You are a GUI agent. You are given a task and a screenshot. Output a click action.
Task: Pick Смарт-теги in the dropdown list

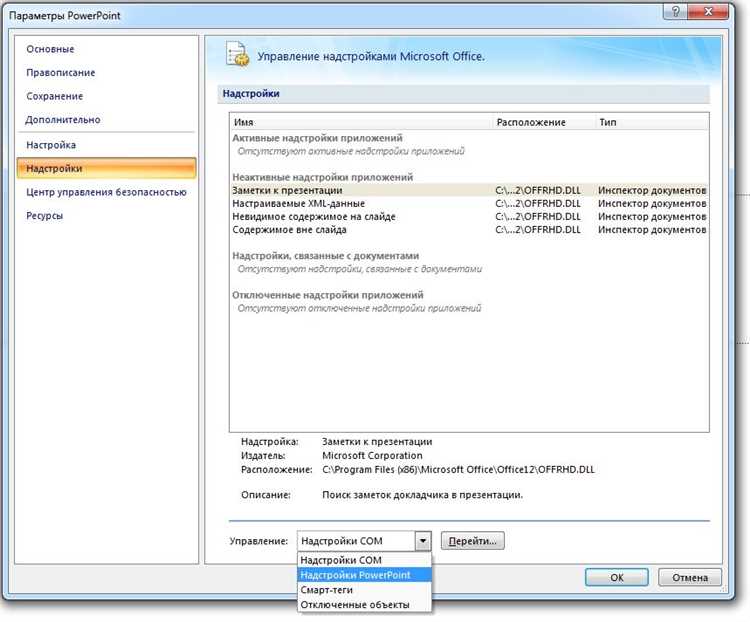point(329,590)
